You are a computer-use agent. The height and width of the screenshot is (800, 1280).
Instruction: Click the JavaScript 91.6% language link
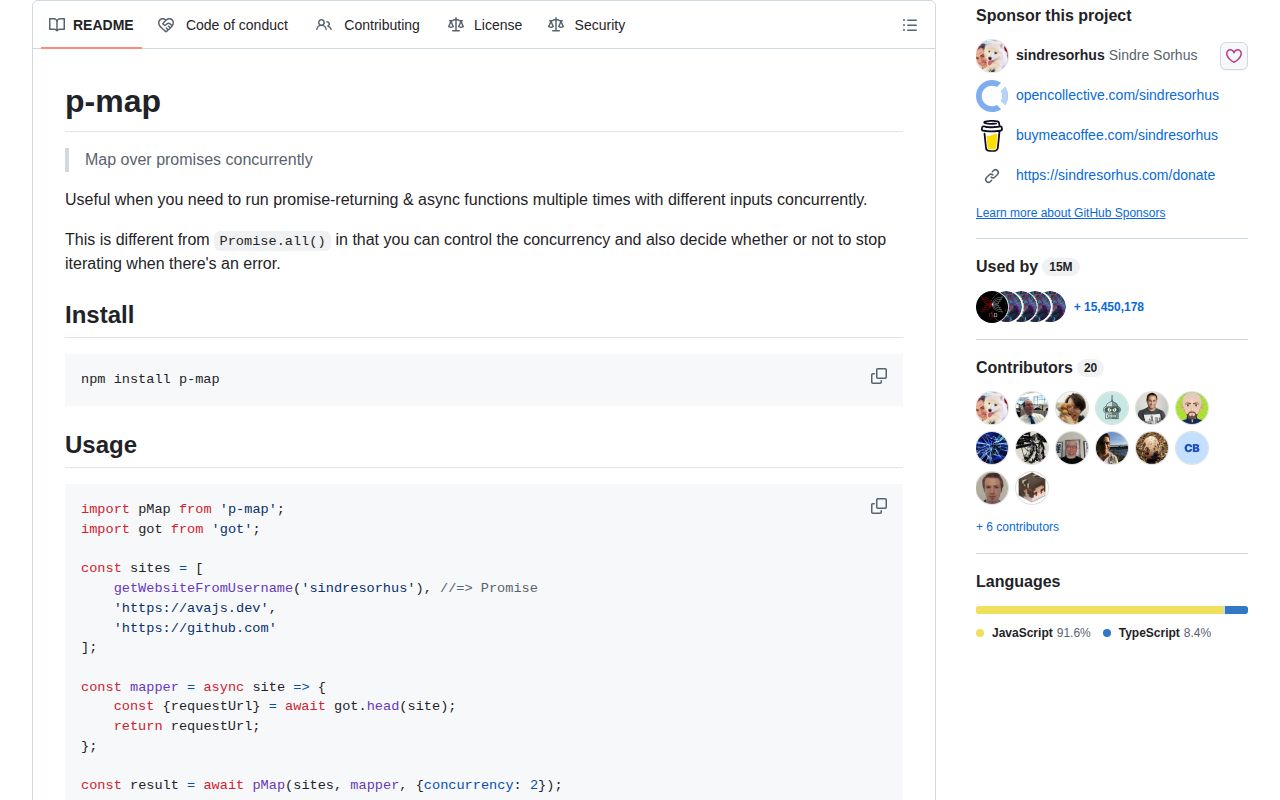click(1033, 633)
